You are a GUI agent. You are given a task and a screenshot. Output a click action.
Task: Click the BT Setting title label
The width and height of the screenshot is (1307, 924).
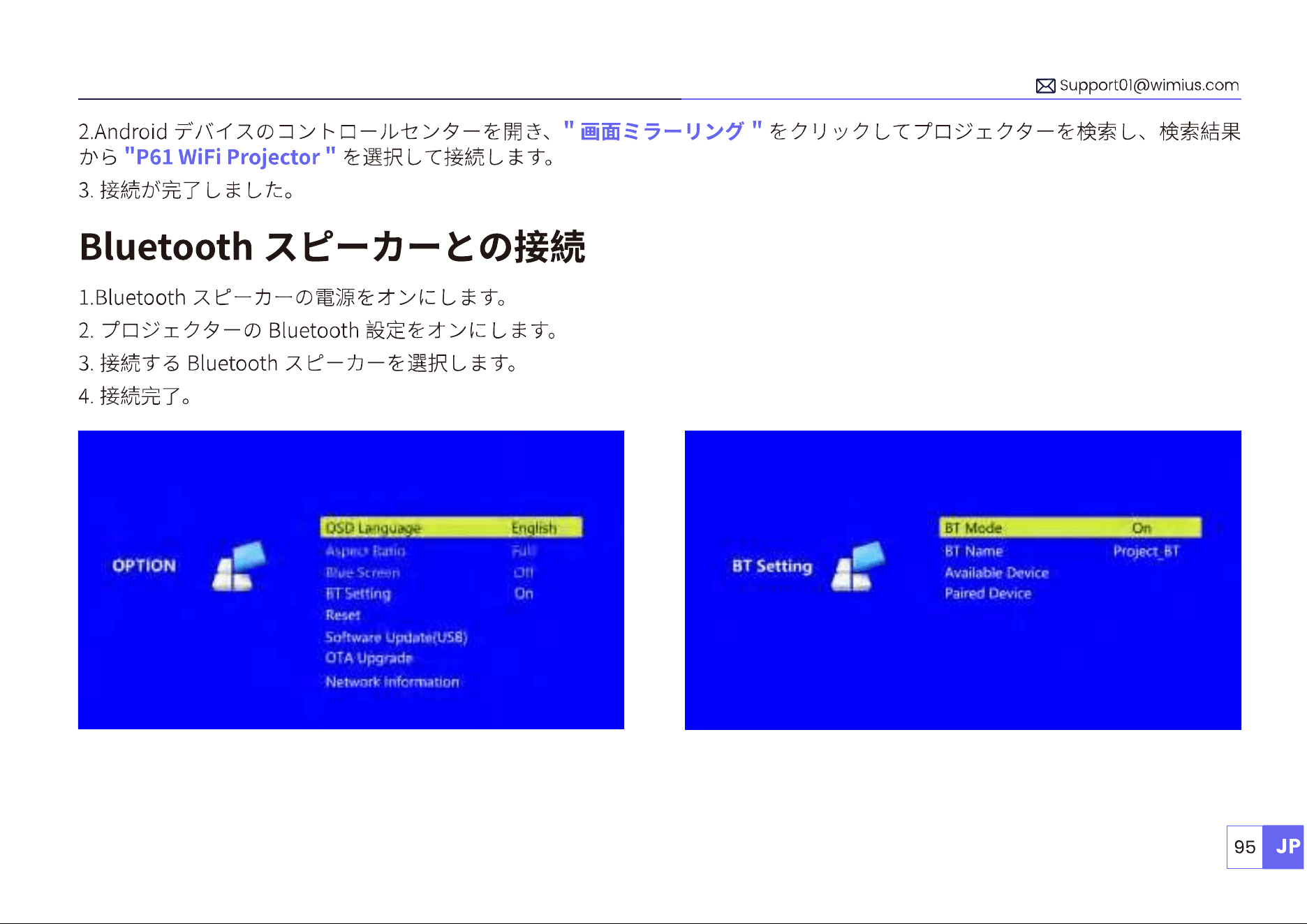[772, 566]
